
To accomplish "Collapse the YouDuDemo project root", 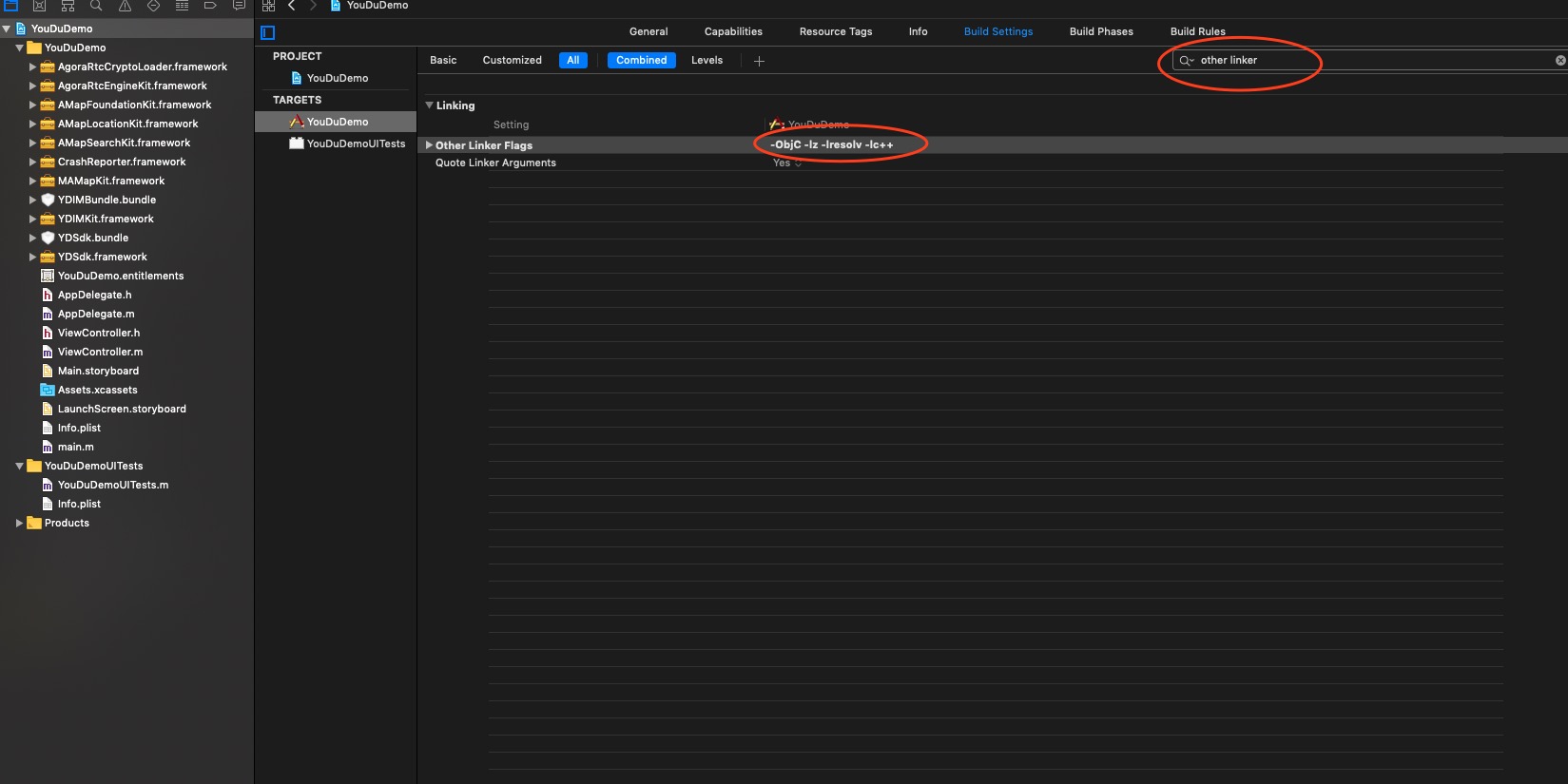I will (7, 29).
